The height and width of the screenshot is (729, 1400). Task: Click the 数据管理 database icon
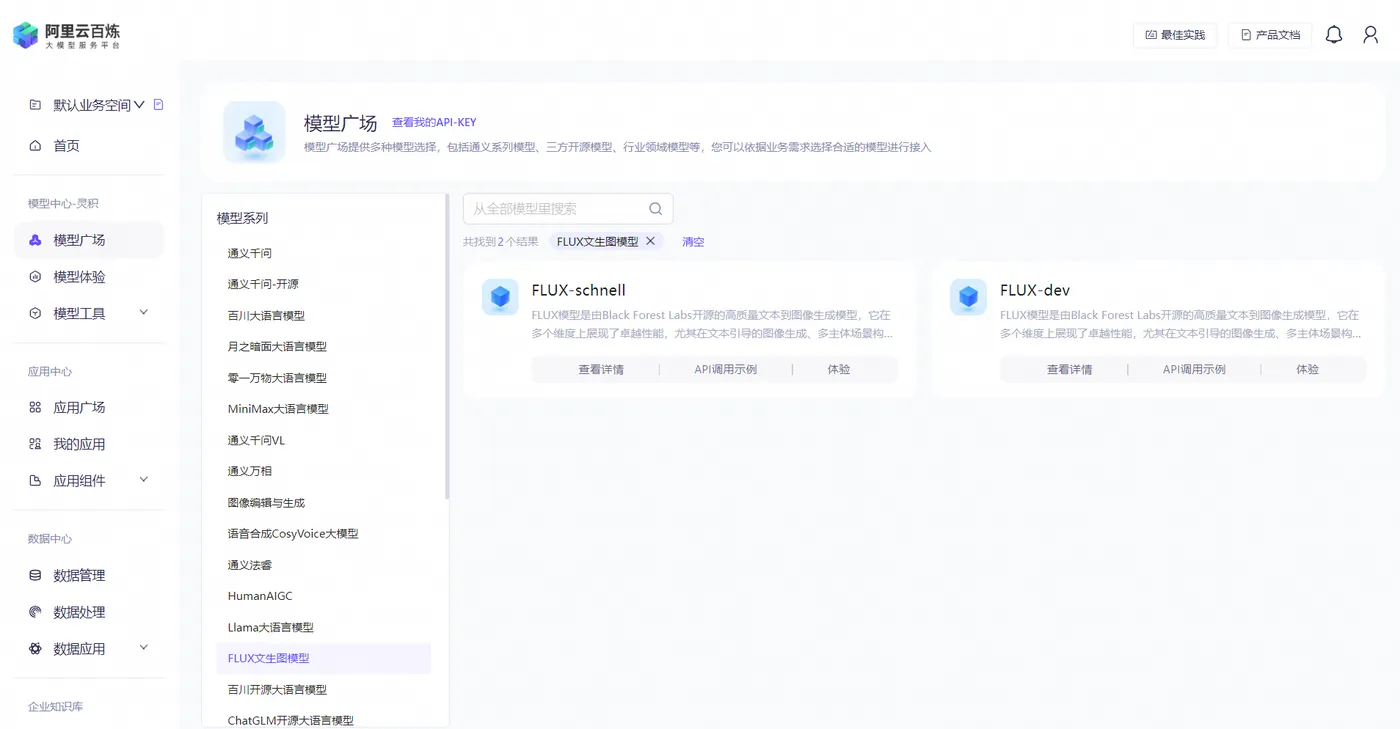pos(35,575)
